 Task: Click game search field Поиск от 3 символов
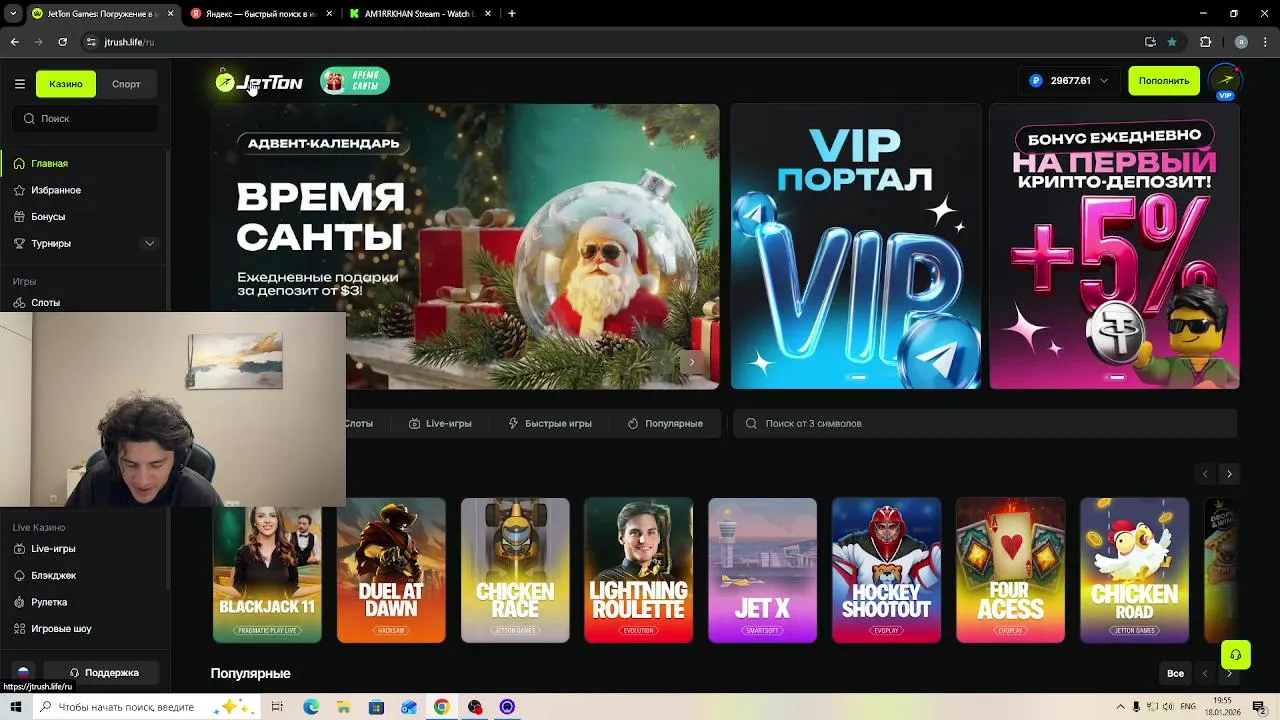coord(985,423)
